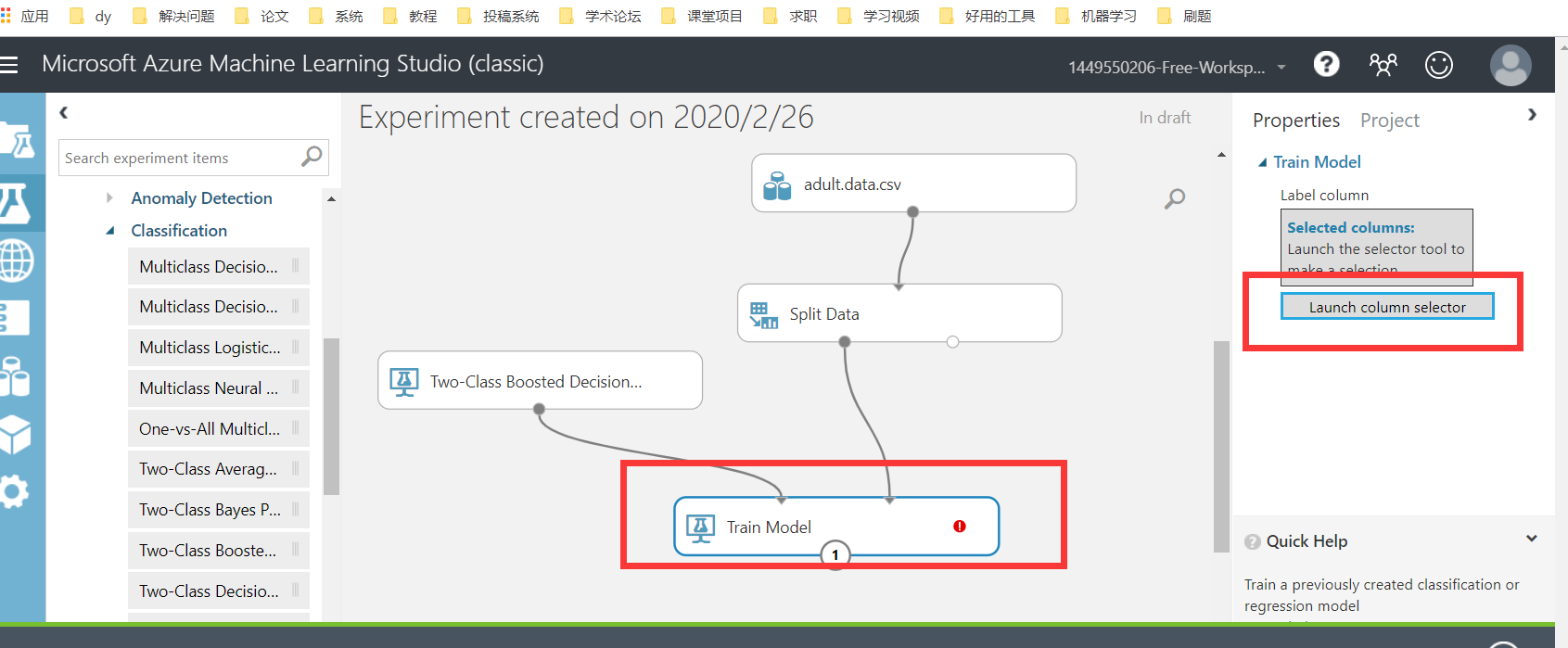This screenshot has height=648, width=1568.
Task: Select the adult.data.csv module
Action: [913, 184]
